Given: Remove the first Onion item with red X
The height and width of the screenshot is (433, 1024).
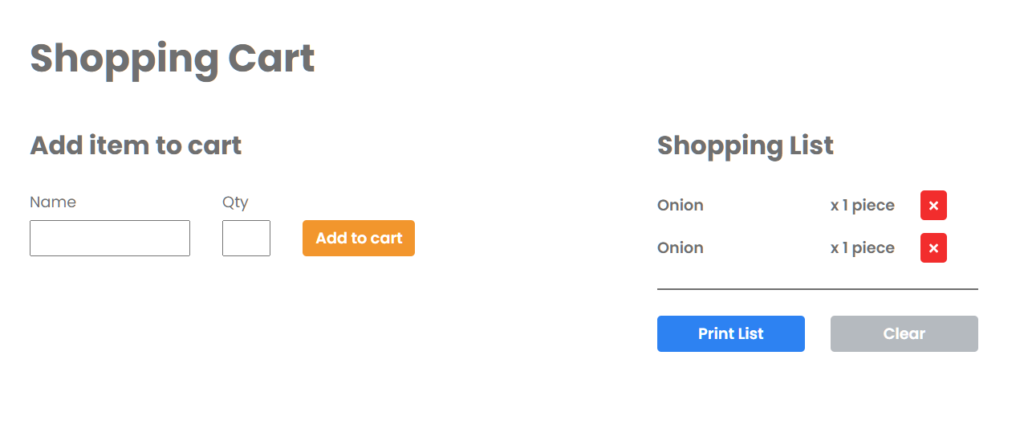Looking at the screenshot, I should 933,206.
